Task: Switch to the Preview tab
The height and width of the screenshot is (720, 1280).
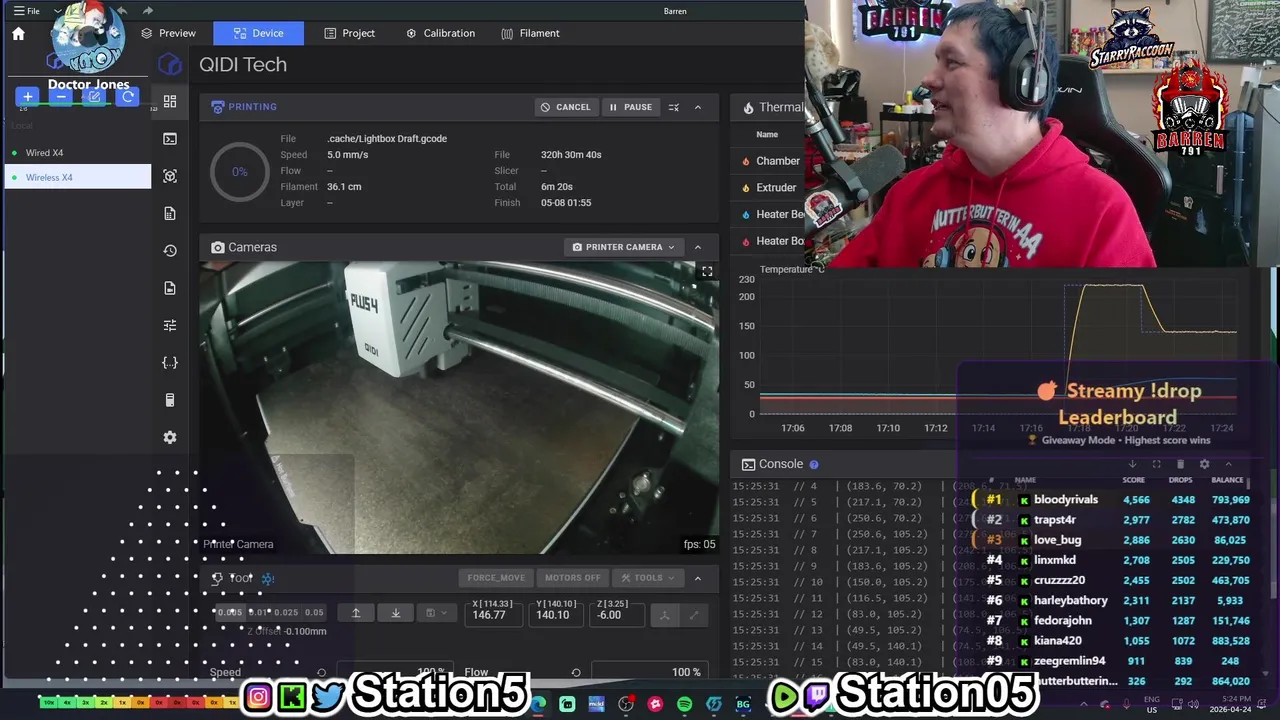Action: click(x=168, y=33)
